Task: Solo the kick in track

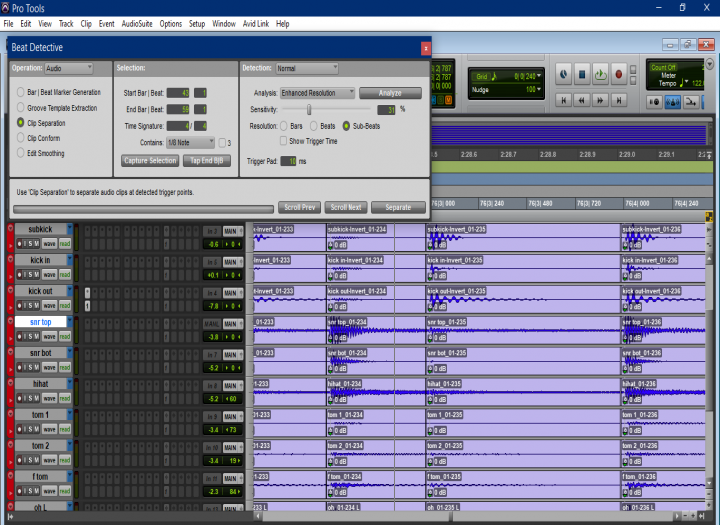Action: 29,275
